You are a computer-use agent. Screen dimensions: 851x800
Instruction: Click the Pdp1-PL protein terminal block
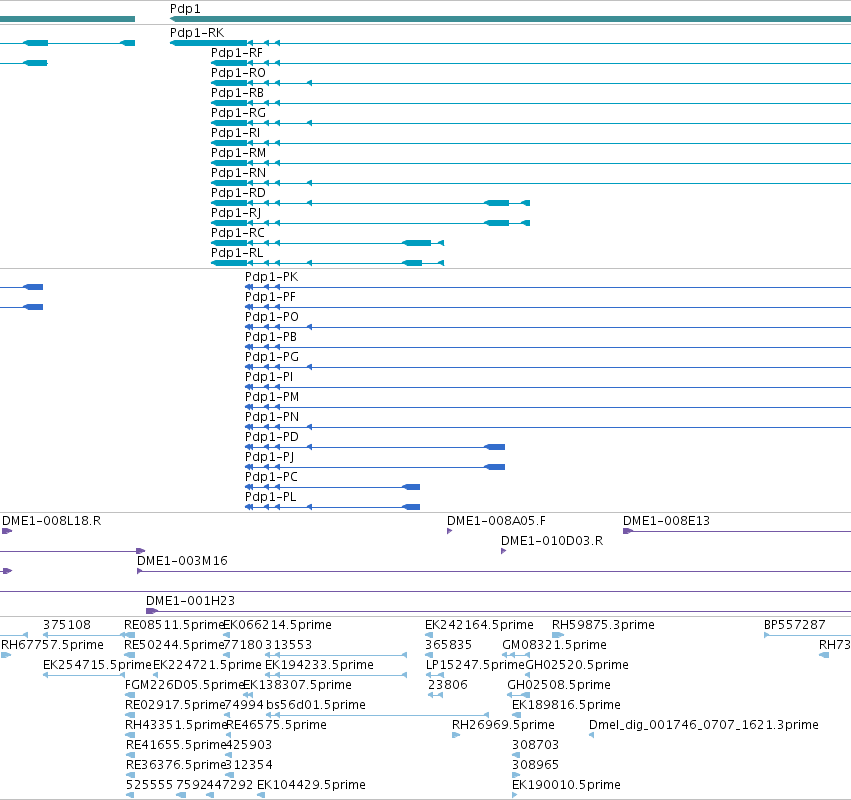[x=411, y=507]
